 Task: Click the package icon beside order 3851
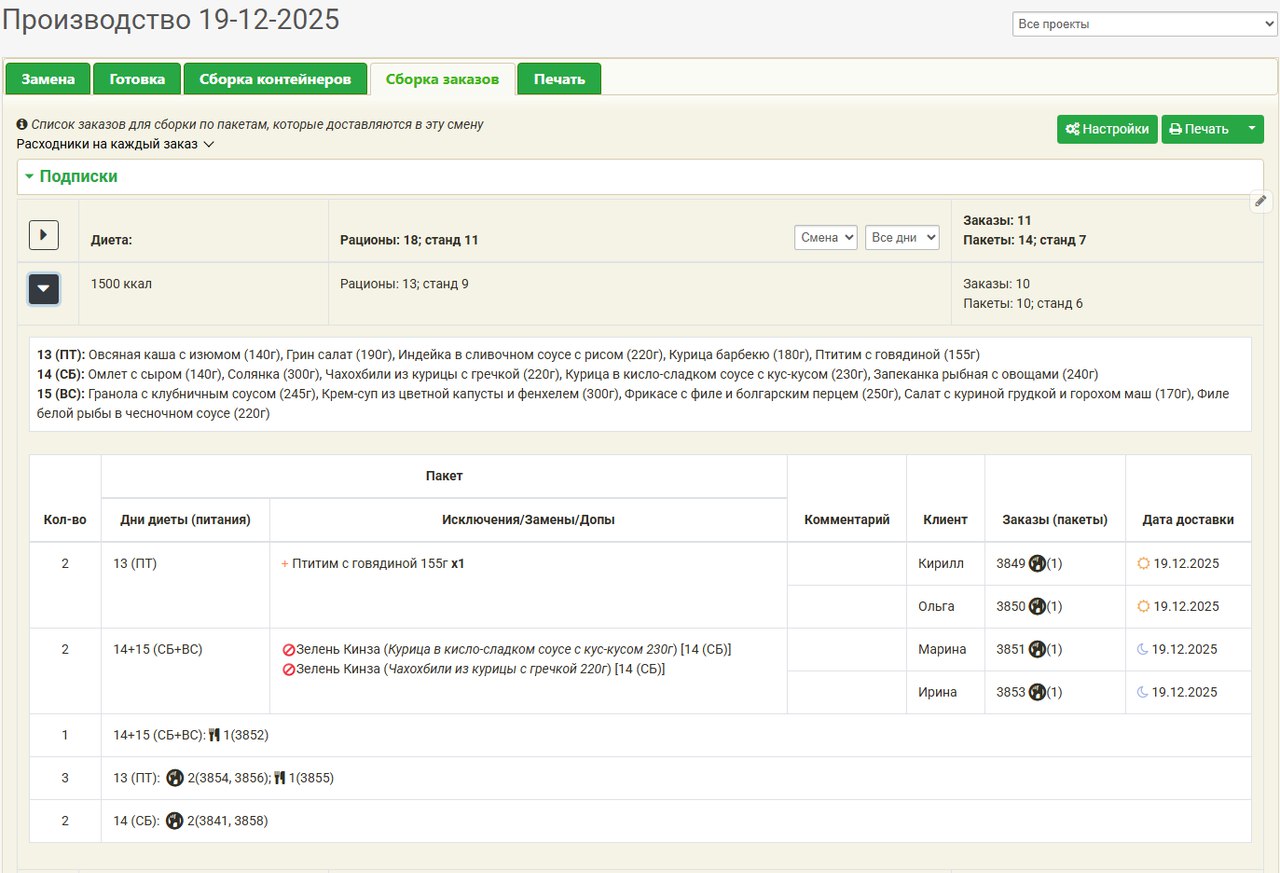[x=1037, y=650]
